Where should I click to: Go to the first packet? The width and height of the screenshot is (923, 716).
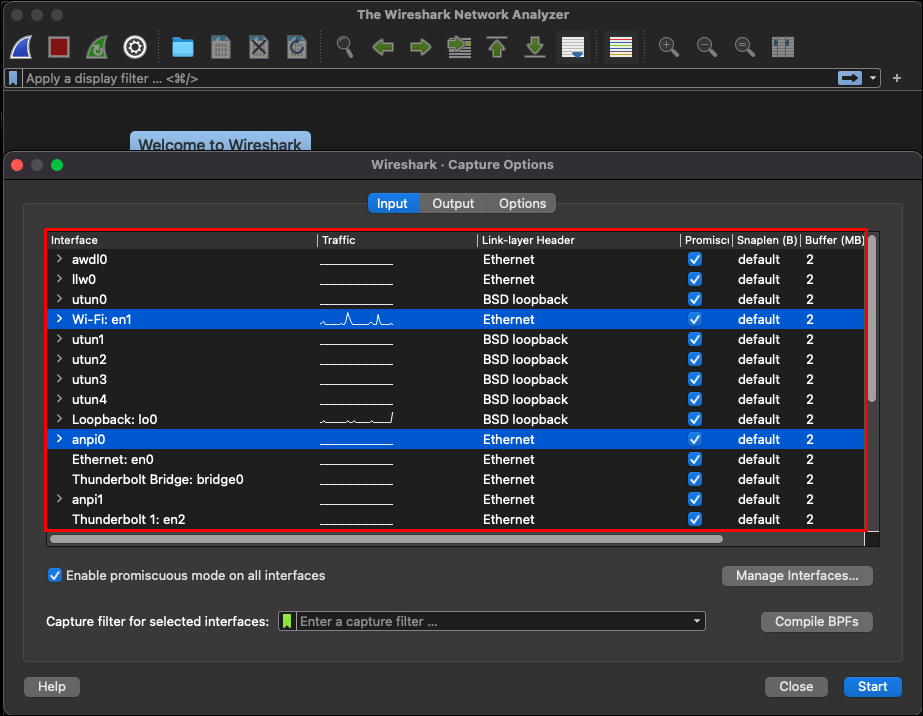pyautogui.click(x=497, y=46)
